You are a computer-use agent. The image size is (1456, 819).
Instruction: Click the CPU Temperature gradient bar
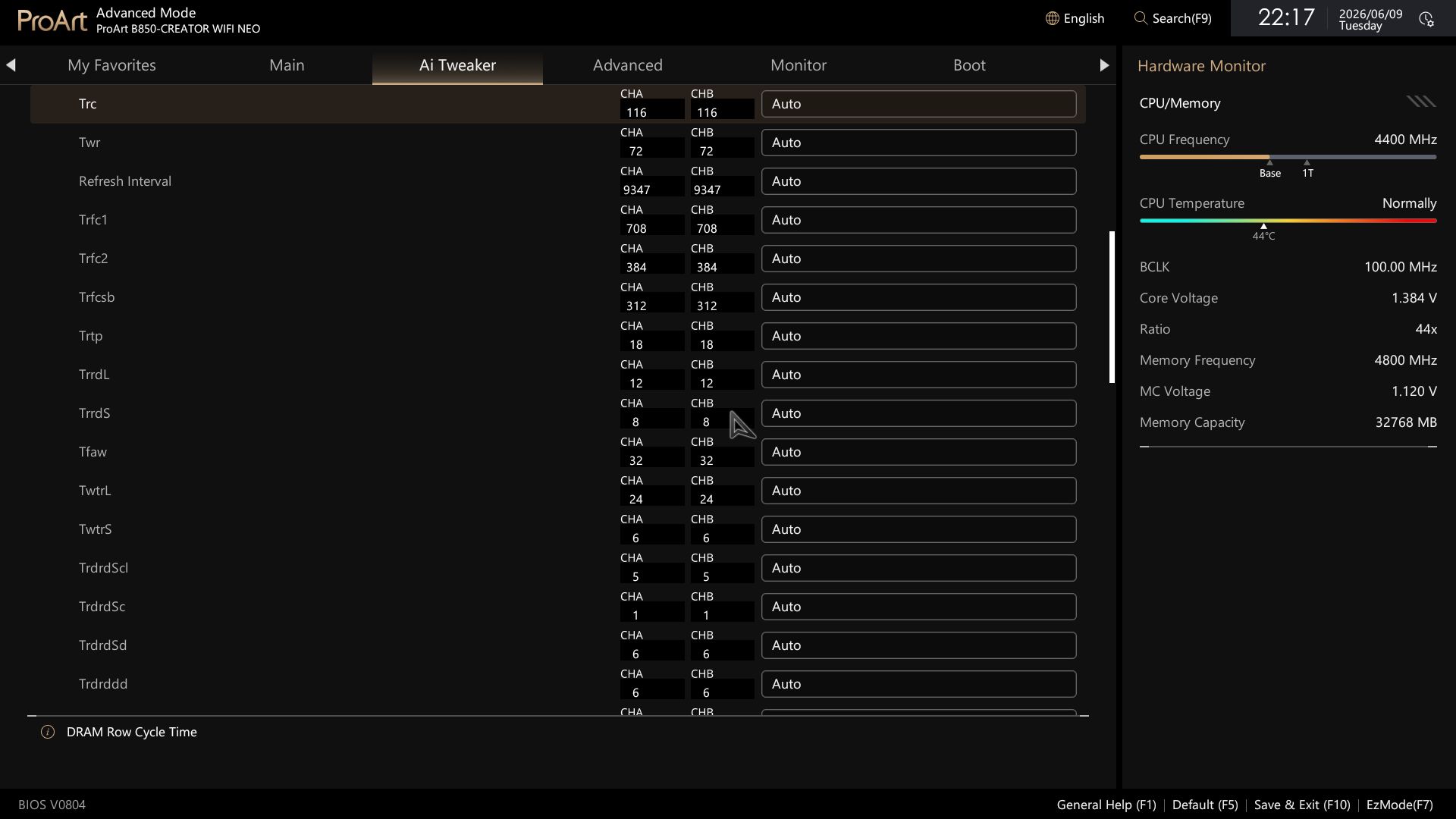click(1288, 221)
